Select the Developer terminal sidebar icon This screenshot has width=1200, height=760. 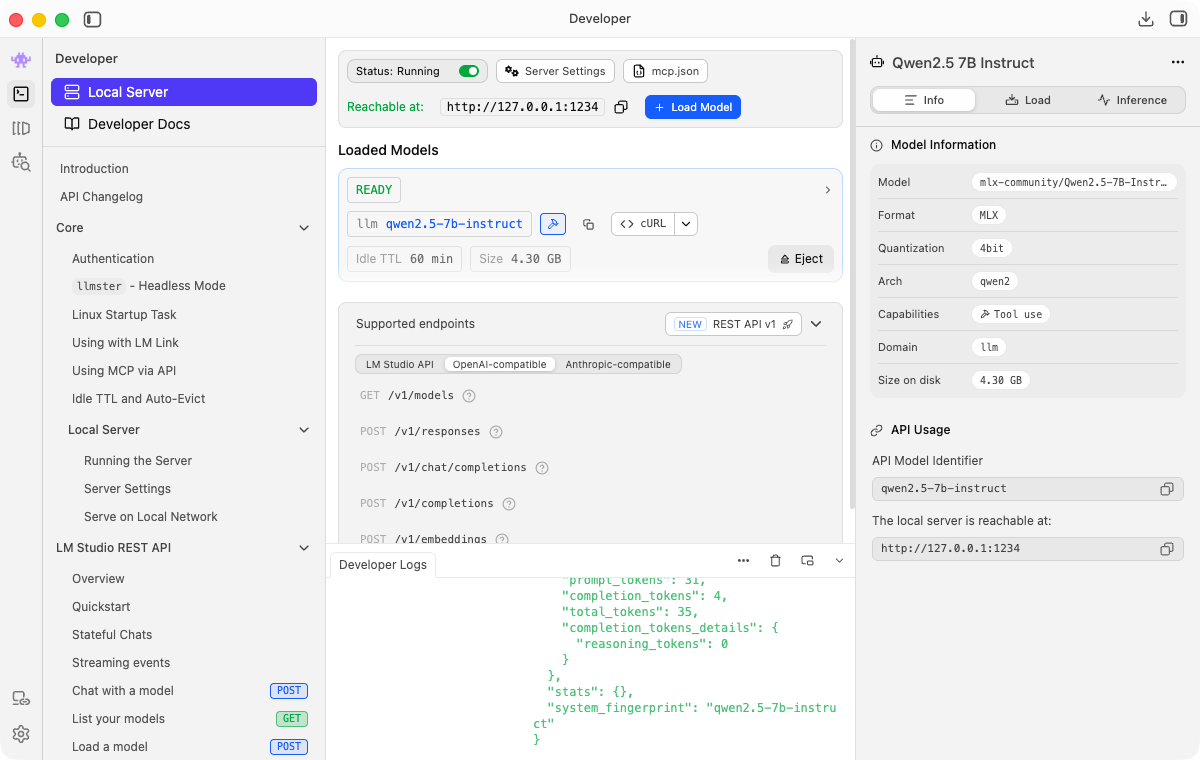click(x=21, y=94)
